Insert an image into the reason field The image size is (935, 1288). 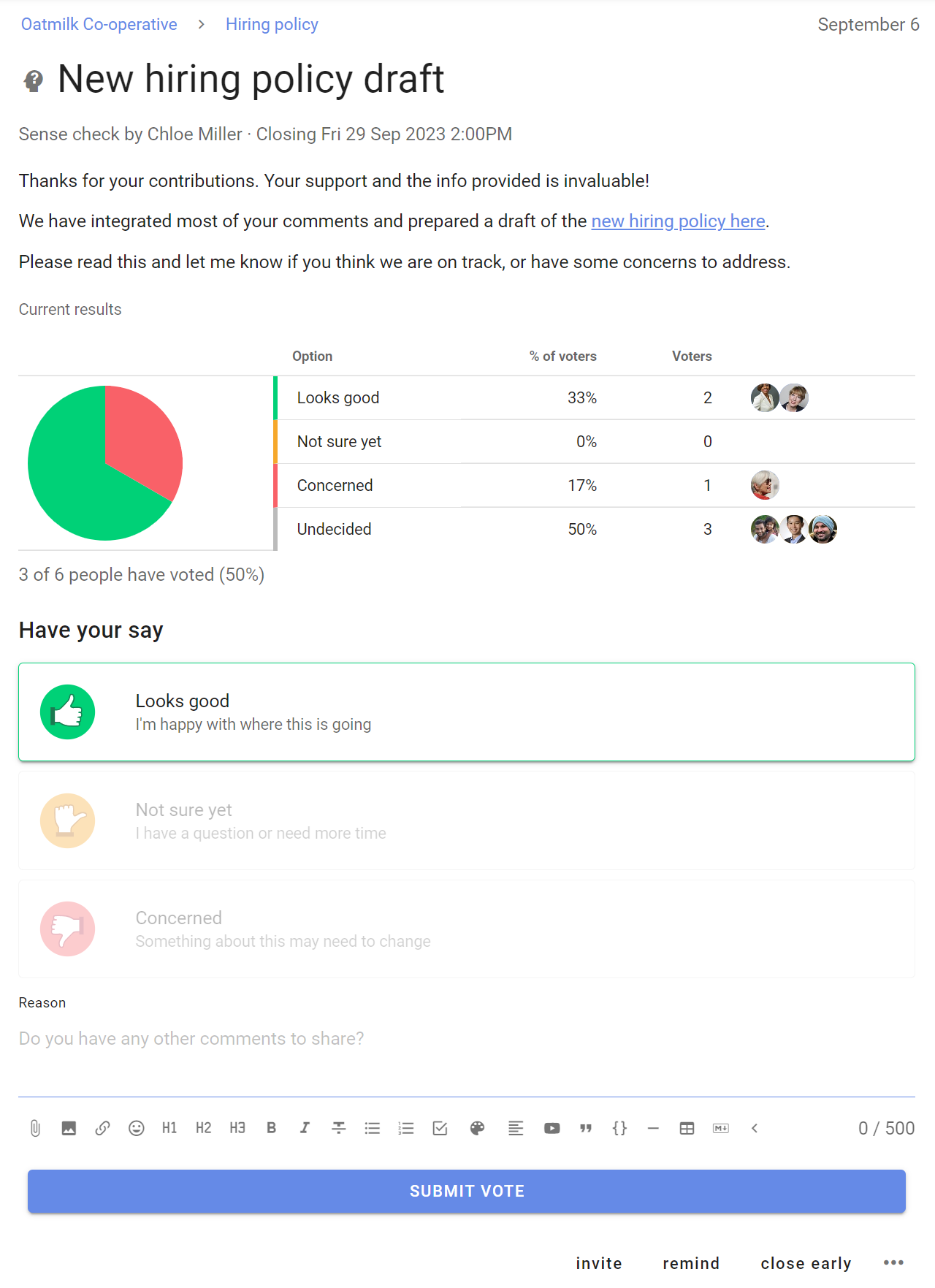tap(69, 1128)
